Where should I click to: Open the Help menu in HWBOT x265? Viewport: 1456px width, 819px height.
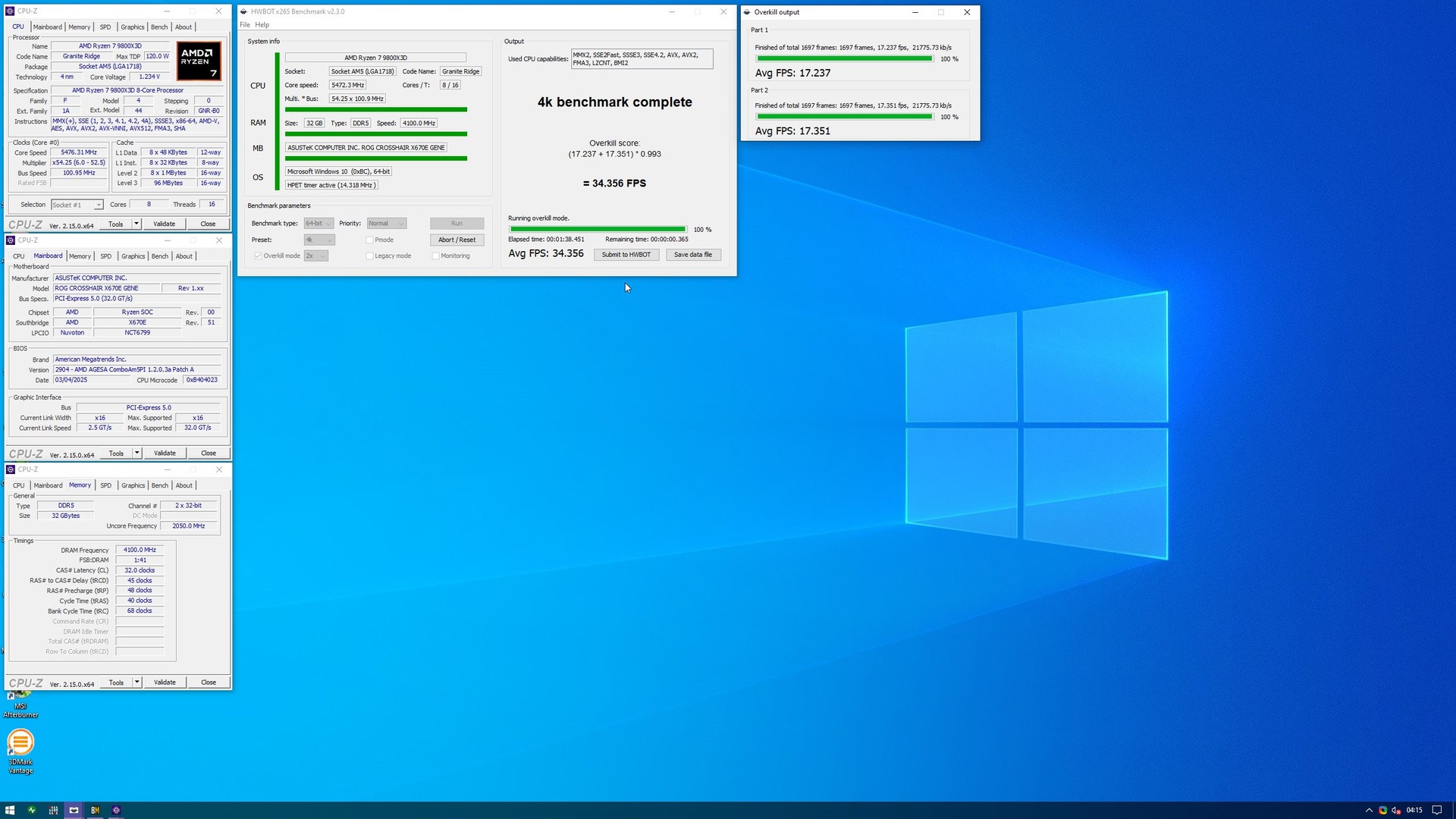(x=262, y=25)
